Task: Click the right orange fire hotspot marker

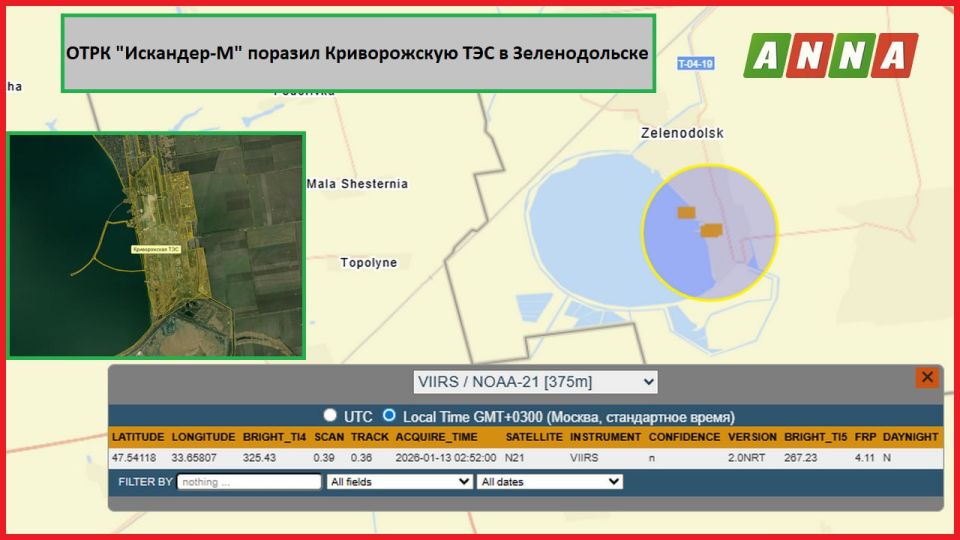Action: [x=712, y=230]
